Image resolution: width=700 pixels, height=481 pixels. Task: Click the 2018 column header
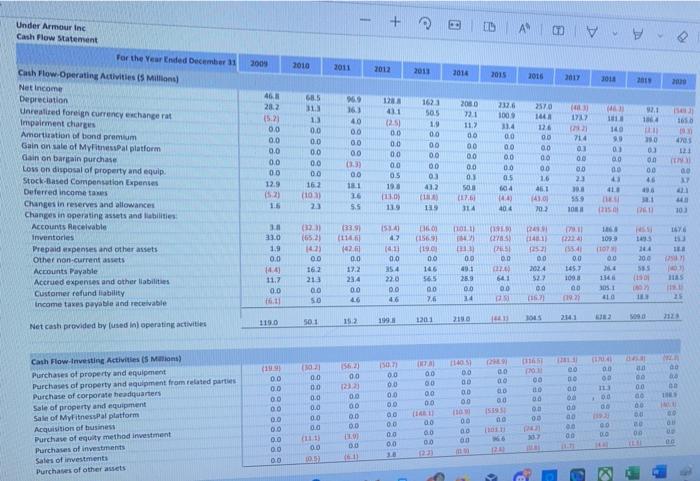(608, 79)
